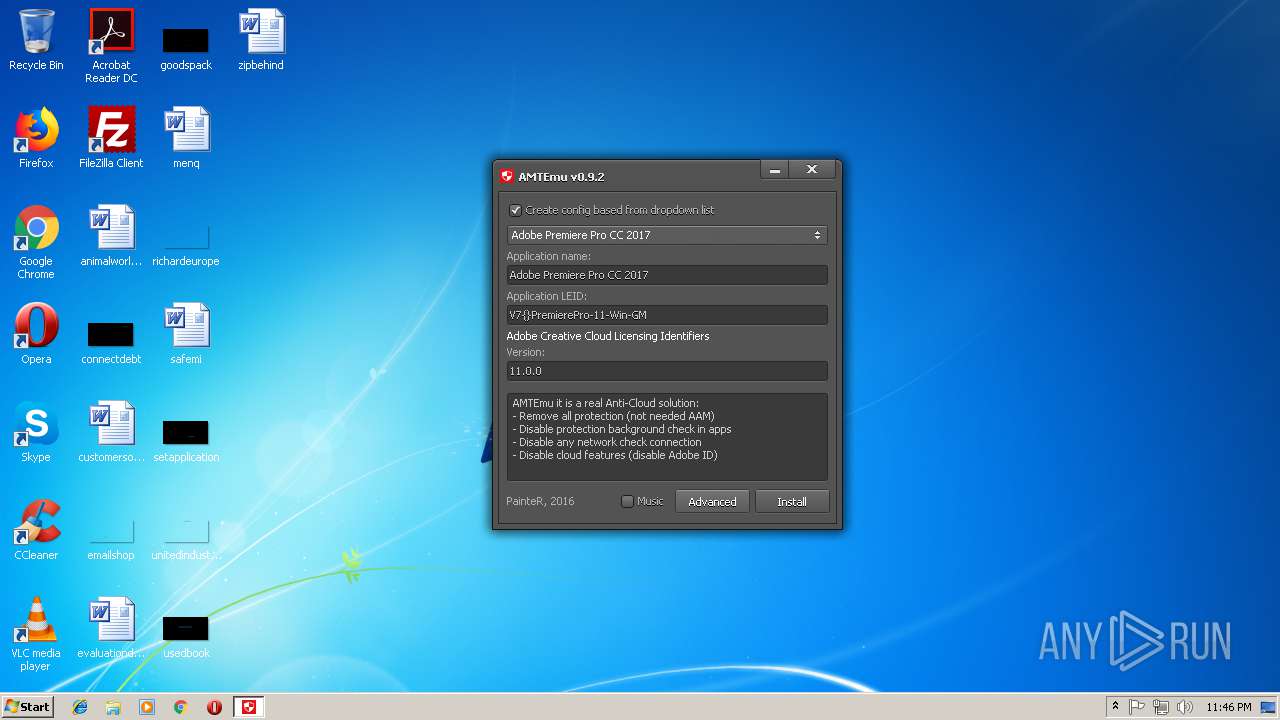Launch Google Chrome desktop shortcut
This screenshot has width=1280, height=720.
tap(36, 242)
